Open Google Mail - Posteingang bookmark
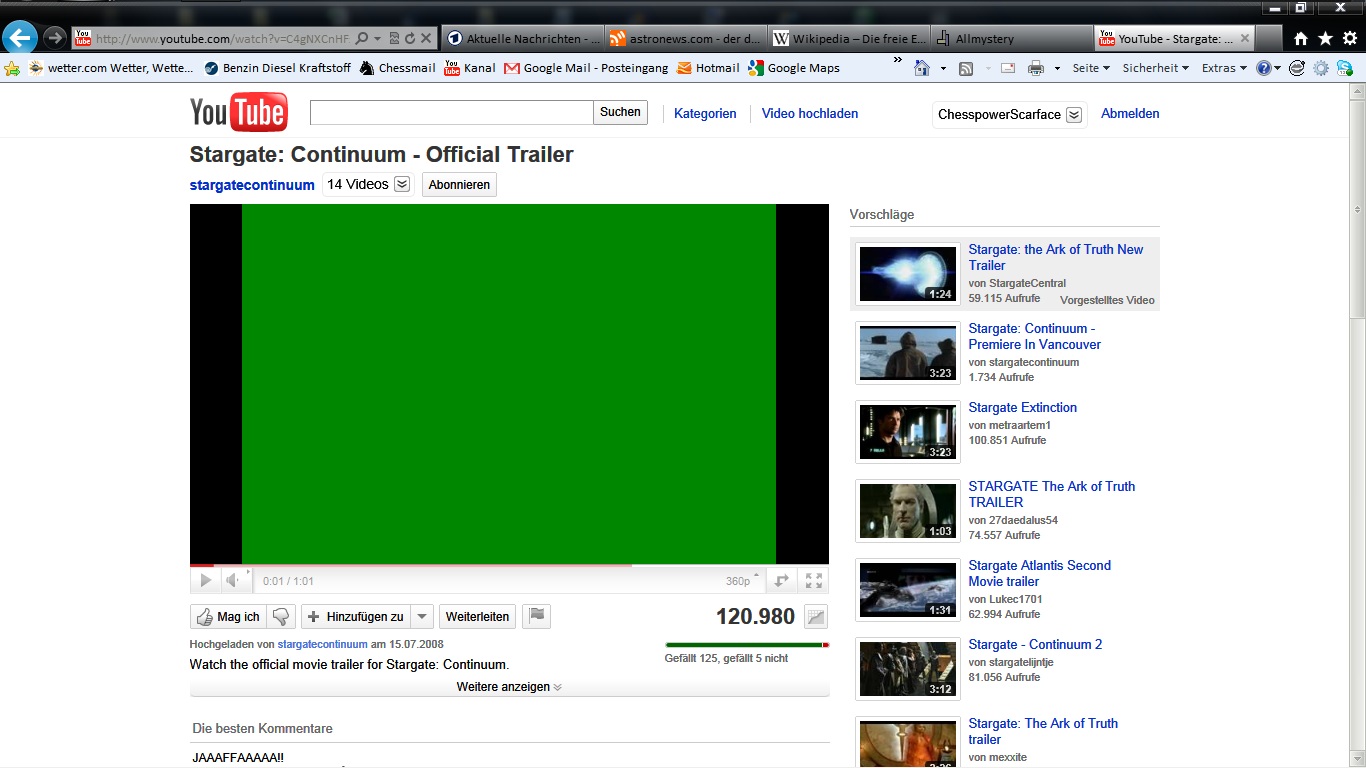Image resolution: width=1366 pixels, height=768 pixels. pos(586,68)
